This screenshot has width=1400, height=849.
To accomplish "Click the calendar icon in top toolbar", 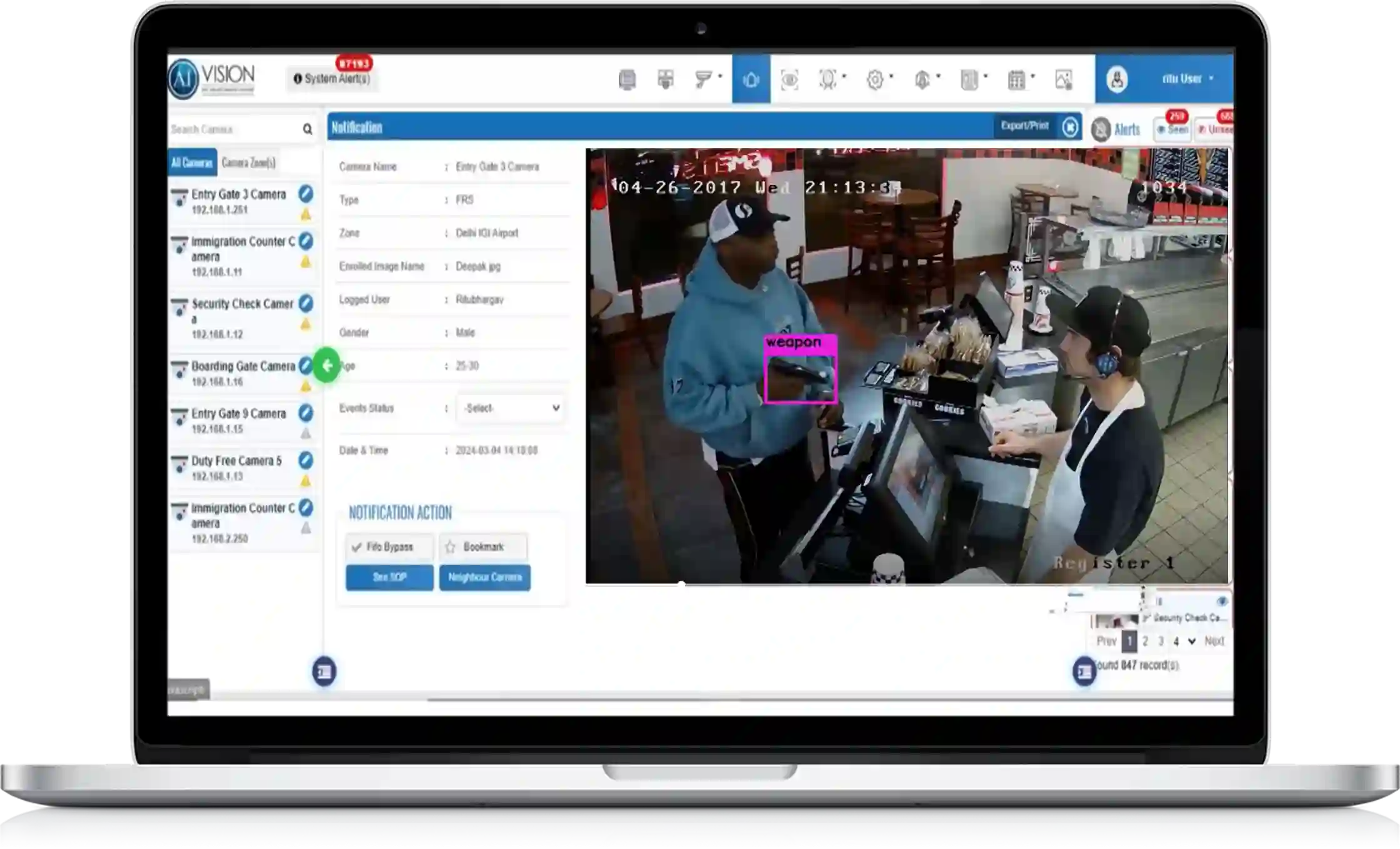I will pos(1016,79).
